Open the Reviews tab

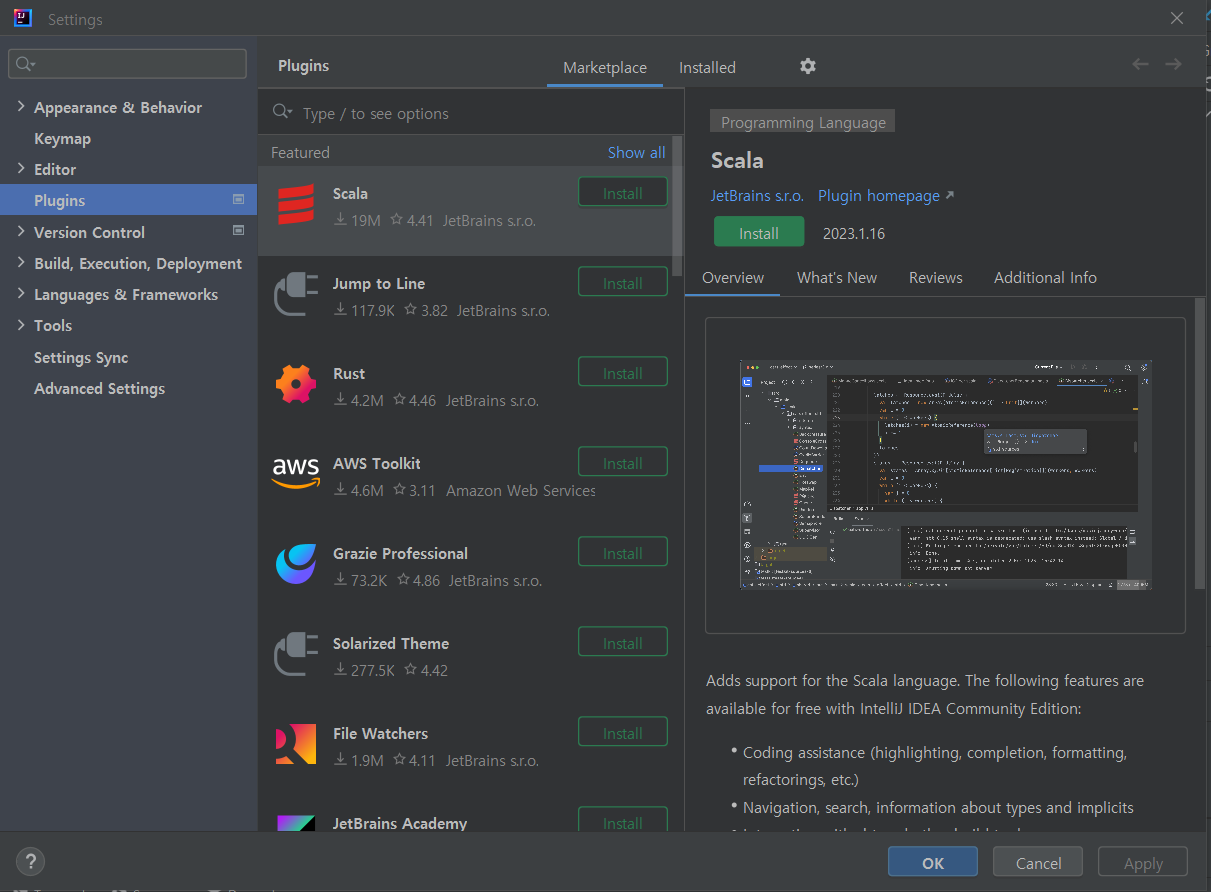(936, 278)
